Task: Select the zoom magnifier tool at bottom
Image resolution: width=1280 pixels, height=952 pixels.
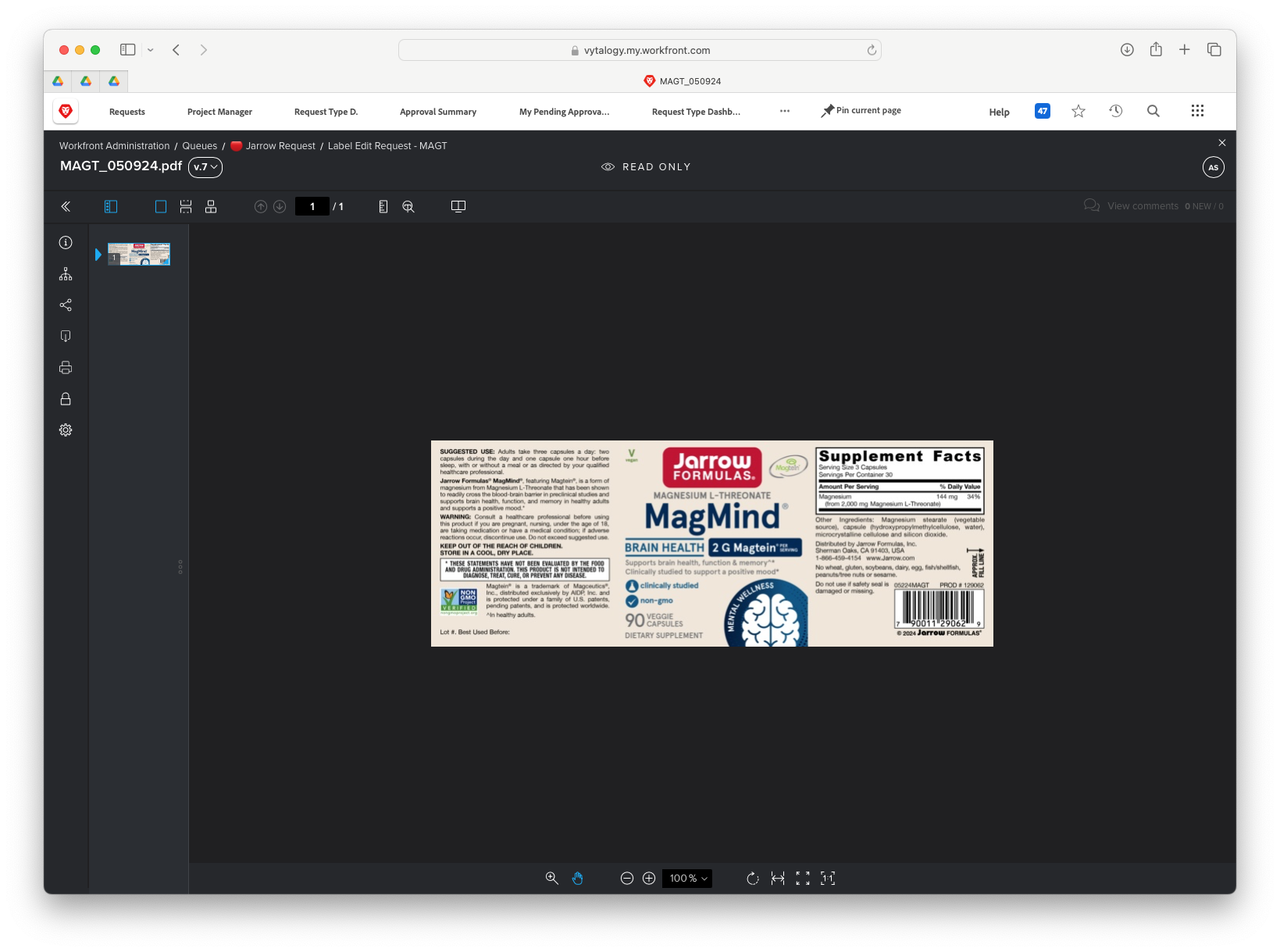Action: pyautogui.click(x=552, y=879)
